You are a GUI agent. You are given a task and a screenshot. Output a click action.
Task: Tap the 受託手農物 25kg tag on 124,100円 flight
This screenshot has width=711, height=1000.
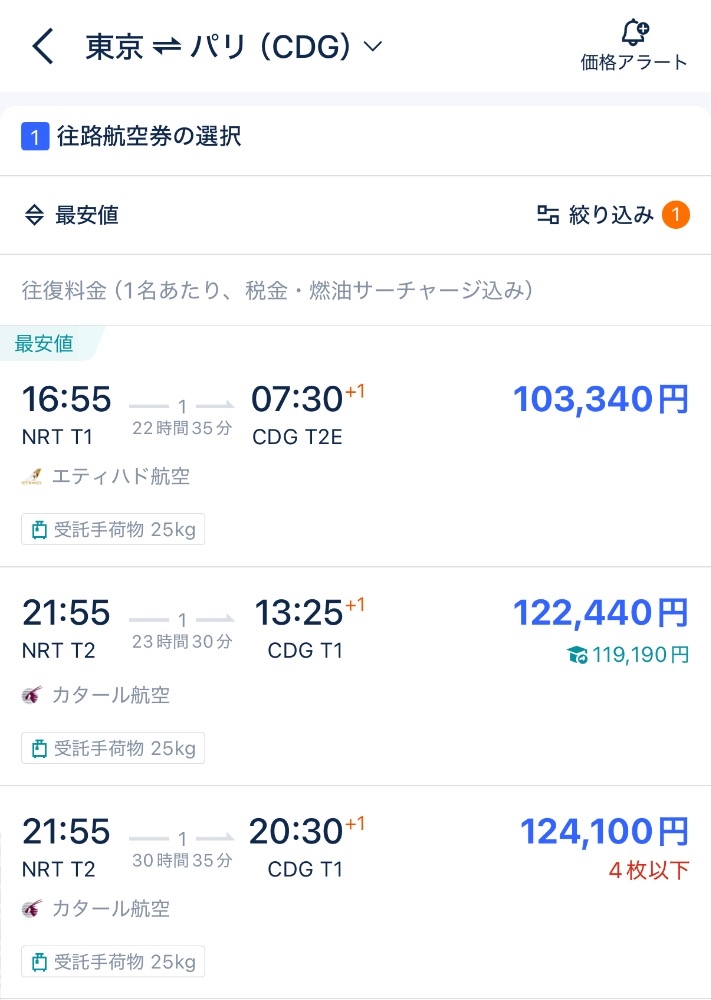coord(113,961)
